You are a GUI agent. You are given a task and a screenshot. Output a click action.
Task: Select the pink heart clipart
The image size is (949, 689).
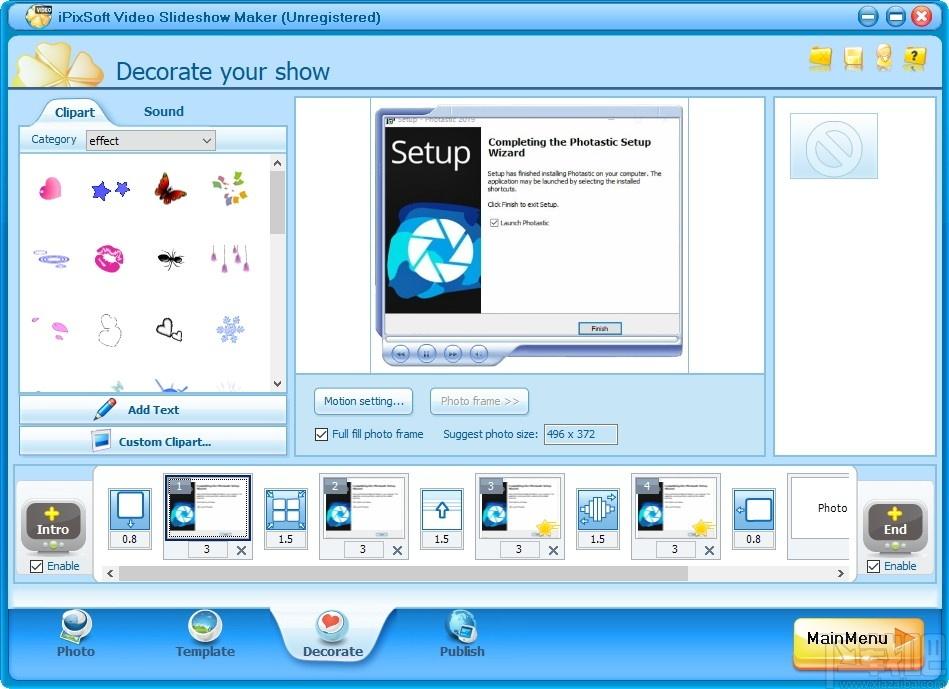[50, 188]
